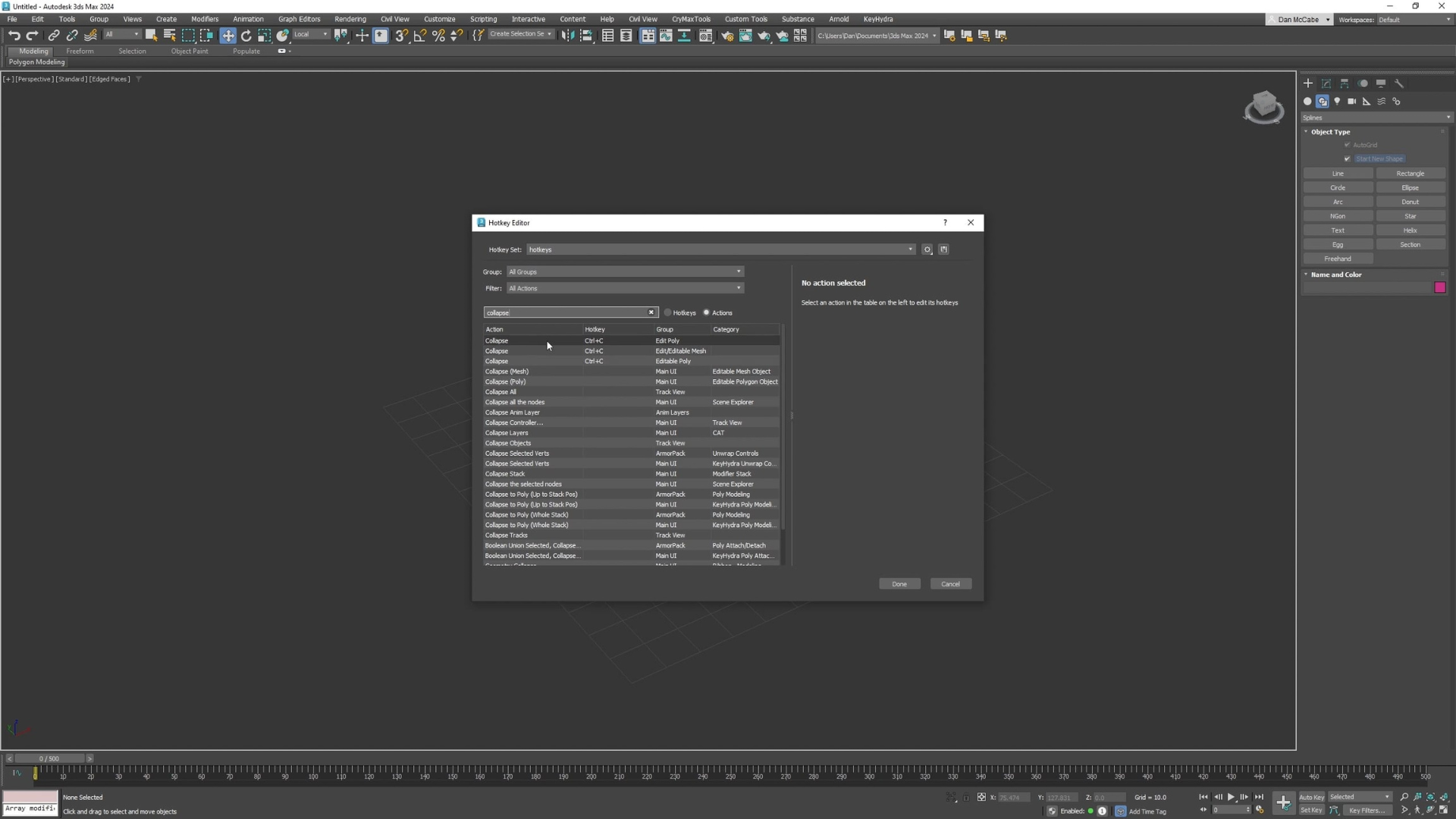The width and height of the screenshot is (1456, 819).
Task: Toggle the Angle Snap icon
Action: pyautogui.click(x=419, y=36)
